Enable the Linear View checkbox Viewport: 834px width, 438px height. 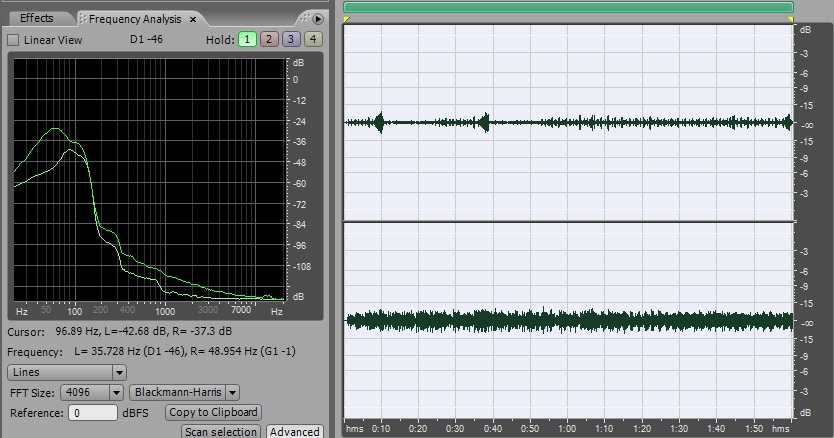13,40
